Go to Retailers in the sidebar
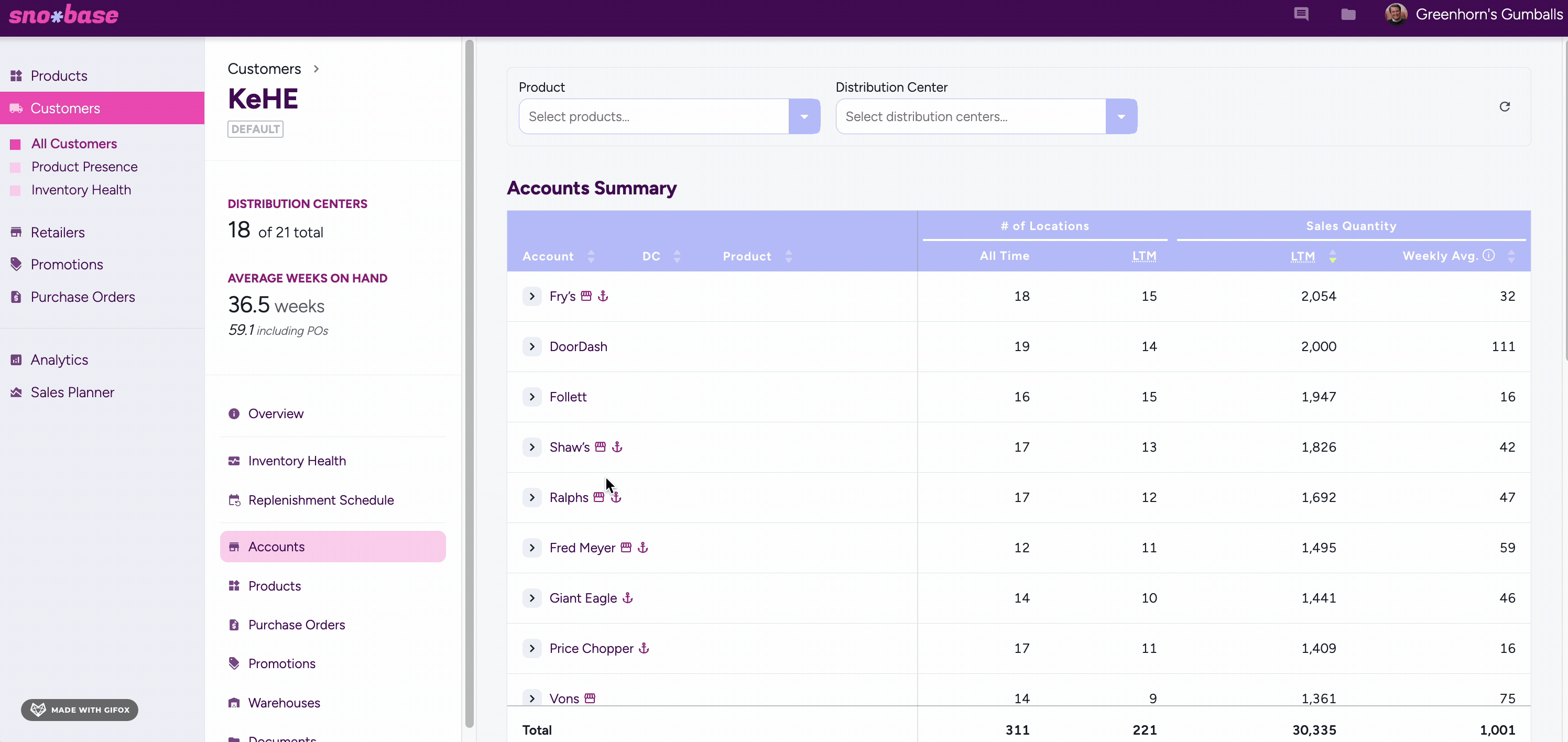1568x742 pixels. point(57,233)
